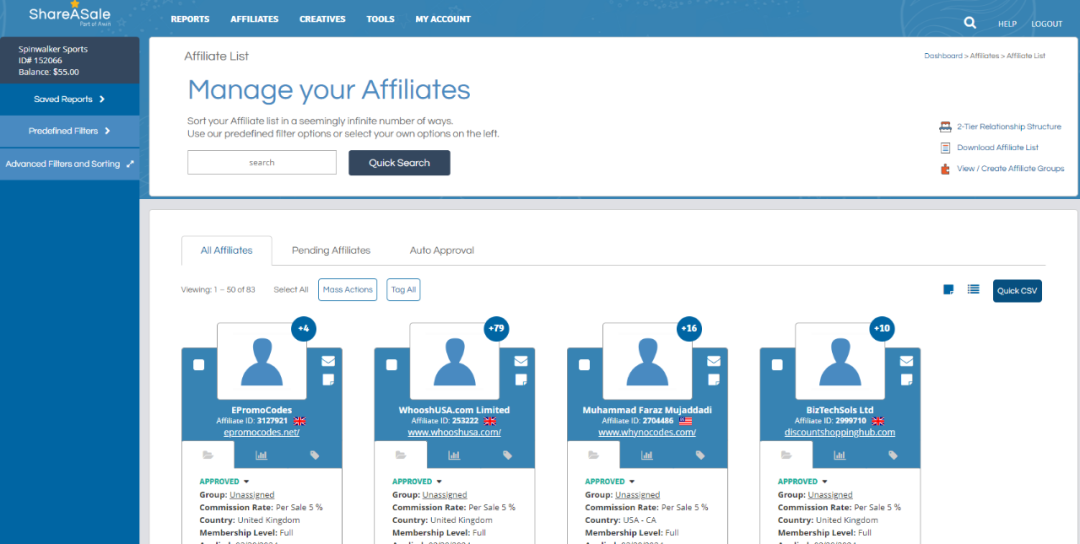
Task: Focus the affiliate search input field
Action: point(262,163)
